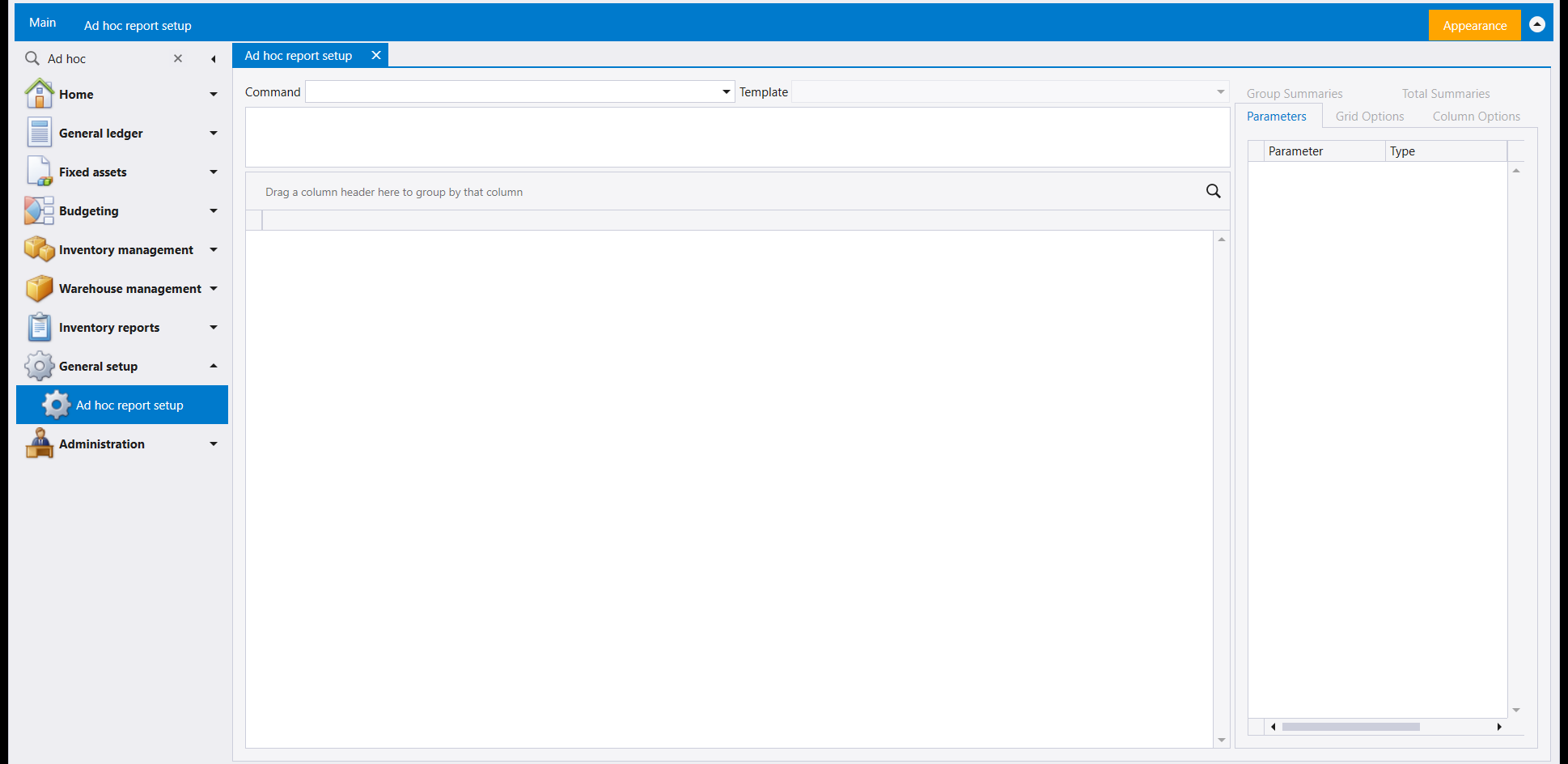Switch to the Parameters tab
This screenshot has height=764, width=1568.
[1277, 117]
